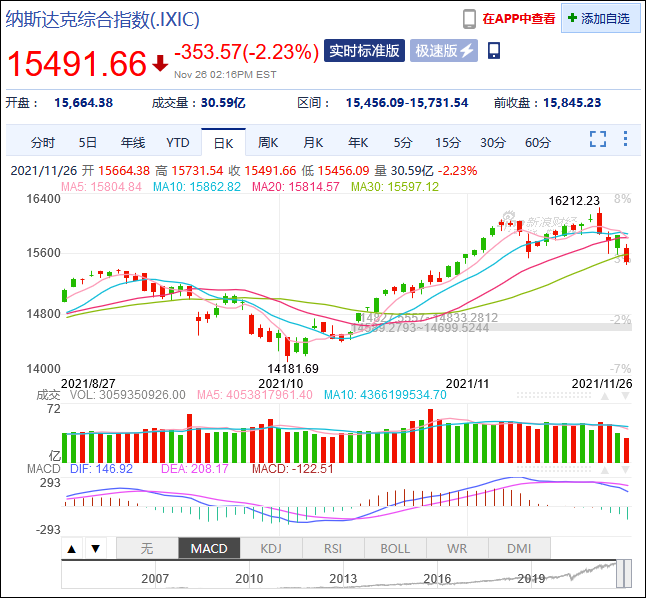The width and height of the screenshot is (646, 598).
Task: Open the 年线 chart tab
Action: coord(133,143)
